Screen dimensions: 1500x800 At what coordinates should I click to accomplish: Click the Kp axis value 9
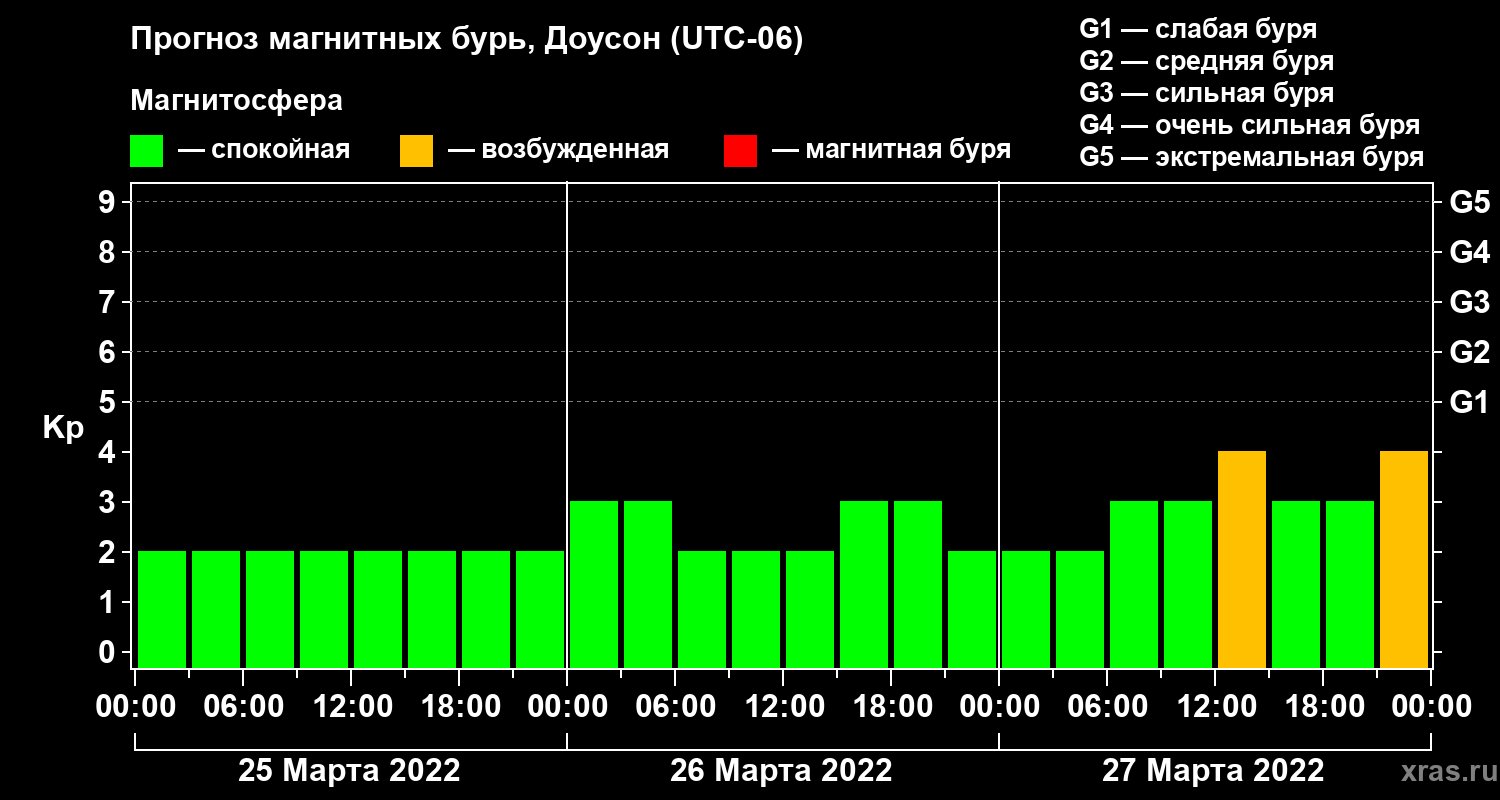109,202
